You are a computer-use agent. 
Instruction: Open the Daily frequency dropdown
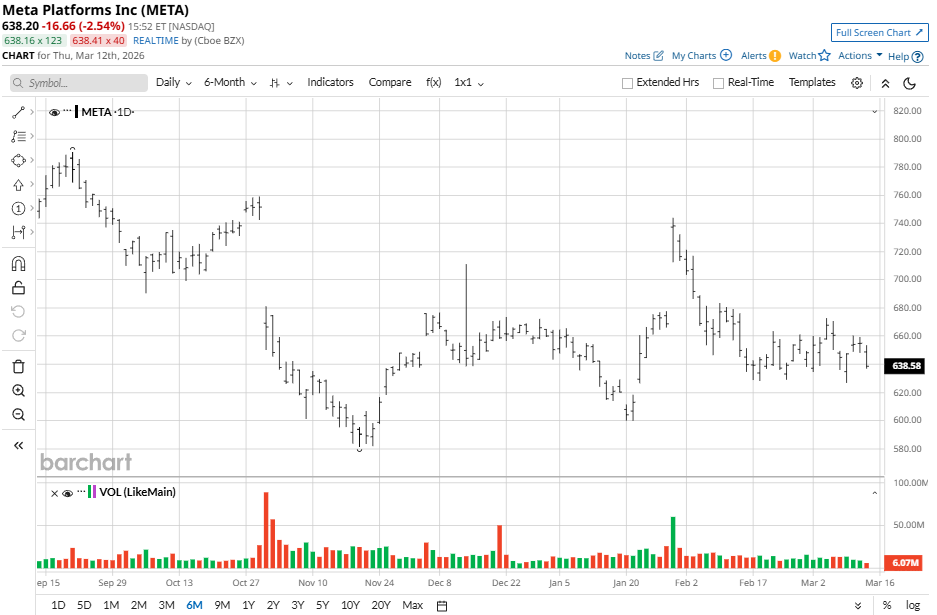pyautogui.click(x=173, y=82)
